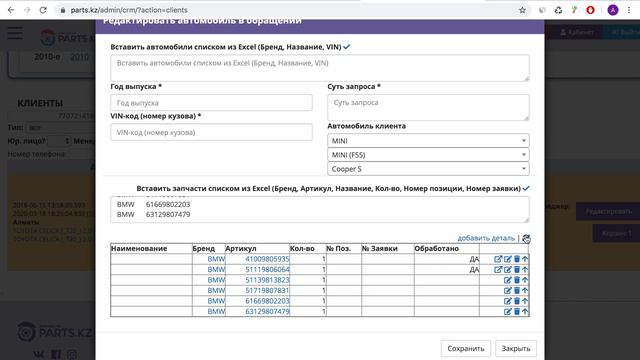This screenshot has width=640, height=360.
Task: Move part 51139813823 up with arrow
Action: 525,280
